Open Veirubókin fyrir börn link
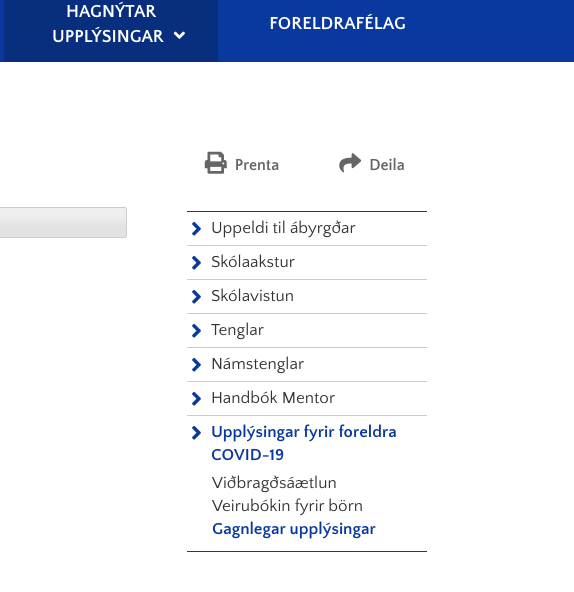 [287, 506]
